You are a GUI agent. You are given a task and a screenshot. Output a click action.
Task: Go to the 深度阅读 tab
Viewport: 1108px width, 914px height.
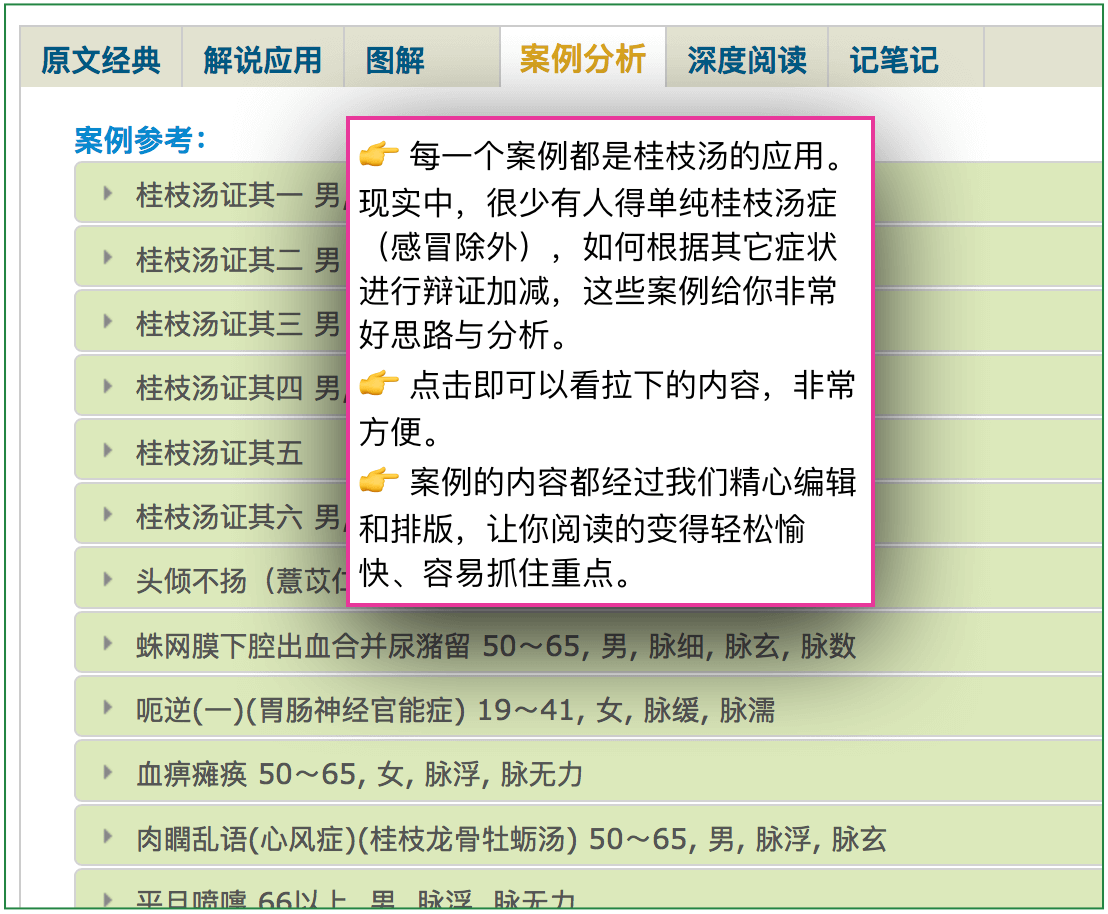[x=746, y=60]
